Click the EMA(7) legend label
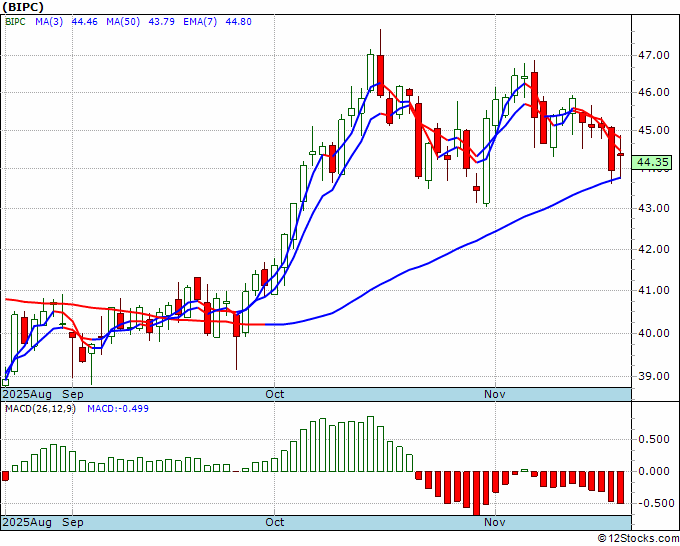 point(200,22)
